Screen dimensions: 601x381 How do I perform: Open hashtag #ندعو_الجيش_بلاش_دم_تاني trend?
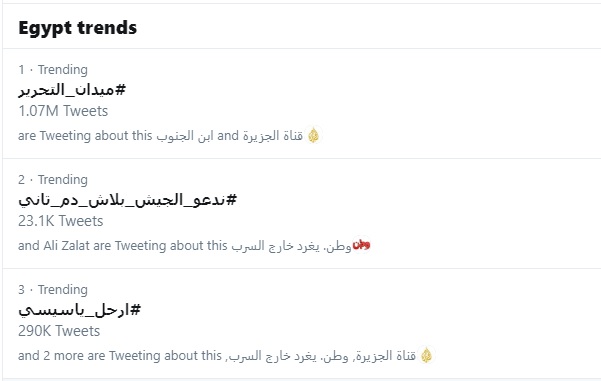pos(128,200)
